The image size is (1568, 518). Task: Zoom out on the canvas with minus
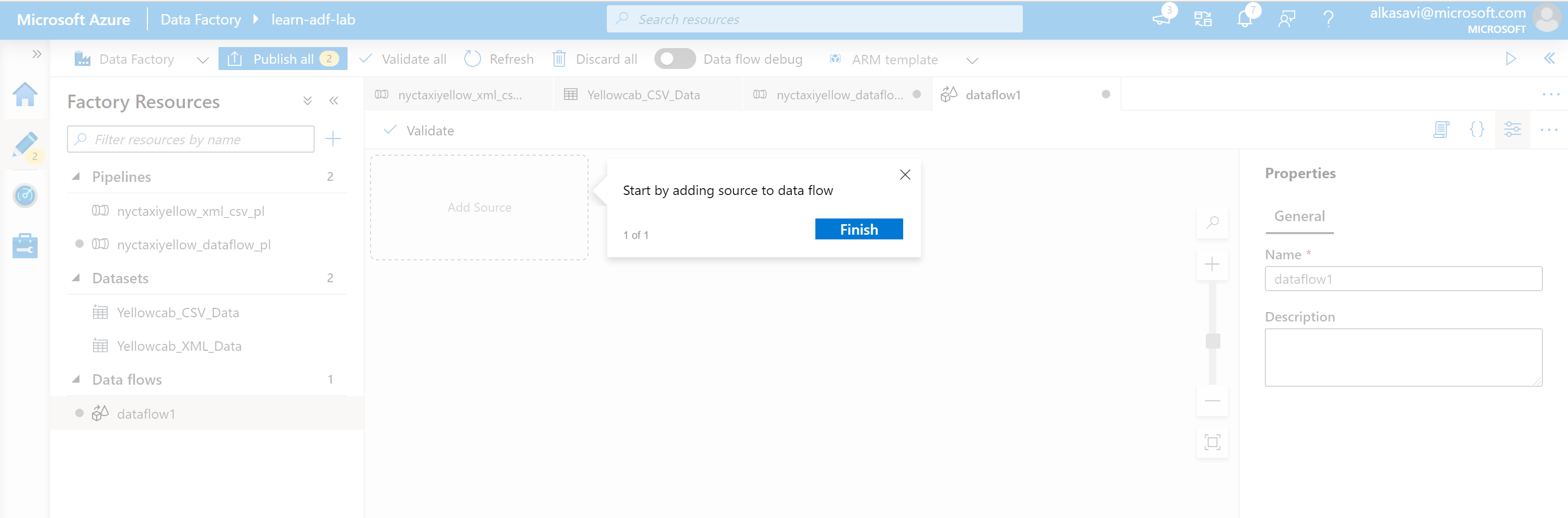pyautogui.click(x=1213, y=401)
